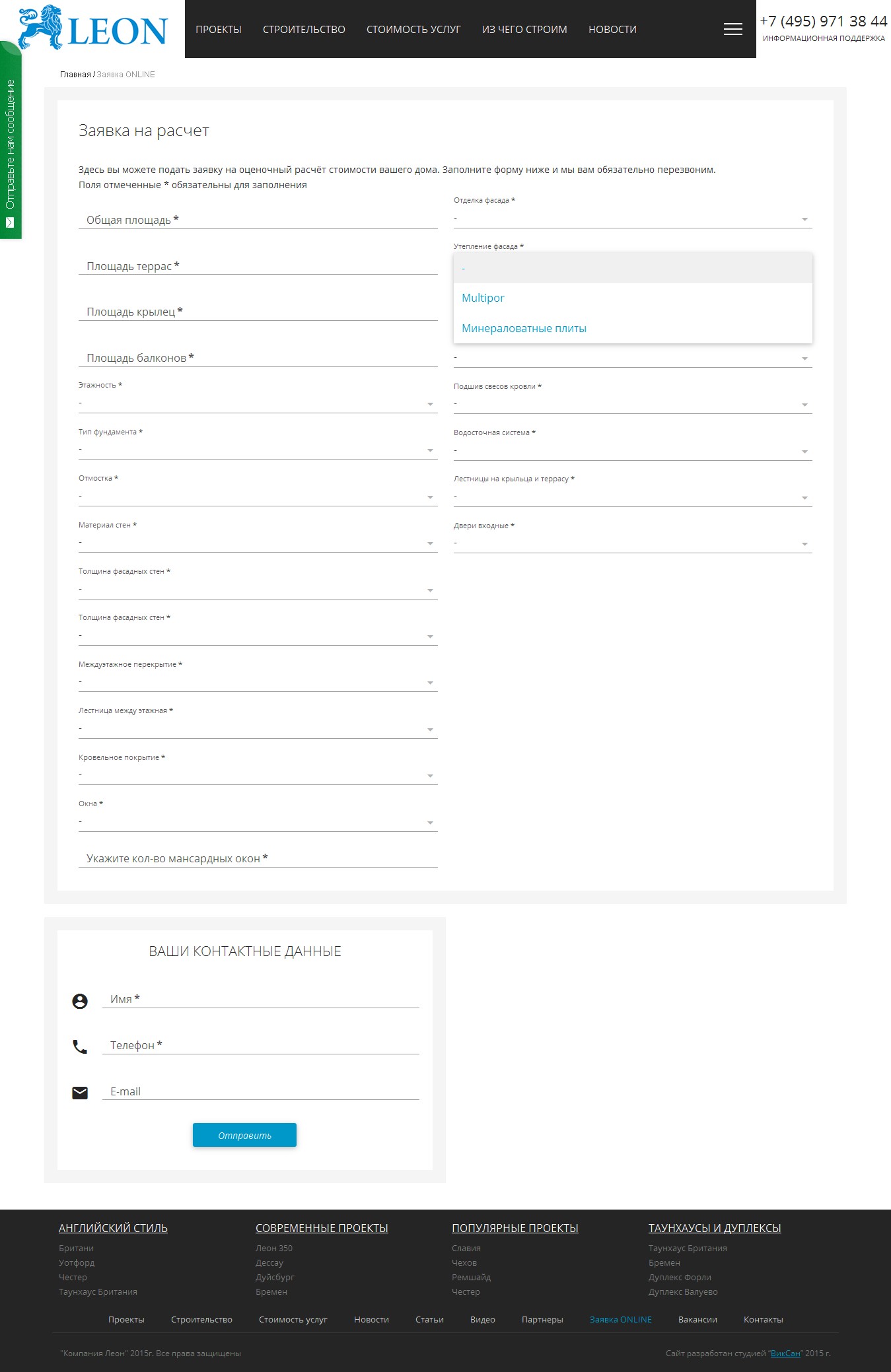Click the Общая площадь input field
Screen dimensions: 891x1372
(258, 220)
